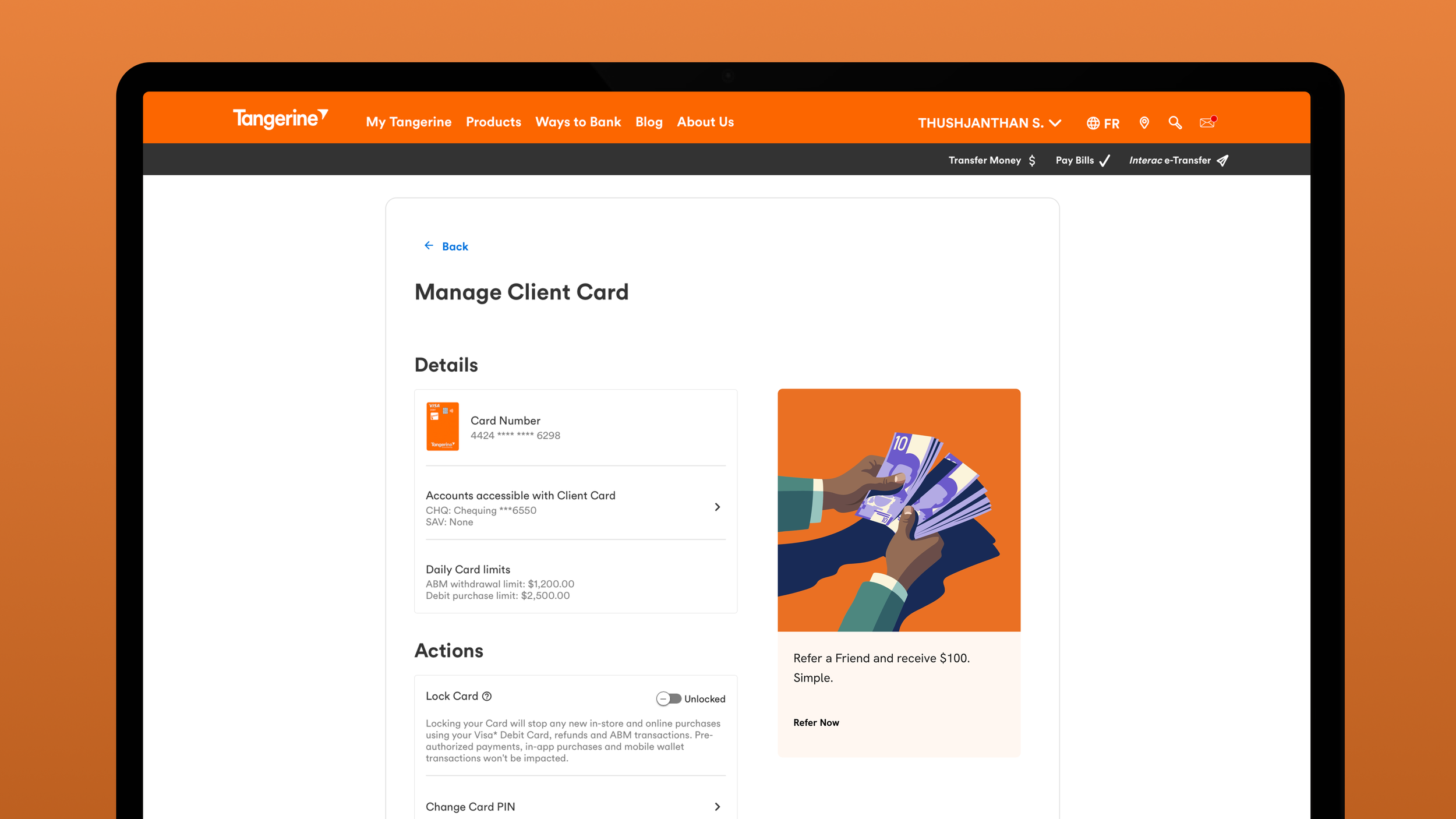This screenshot has height=819, width=1456.
Task: Select Ways to Bank in the navigation
Action: 578,122
